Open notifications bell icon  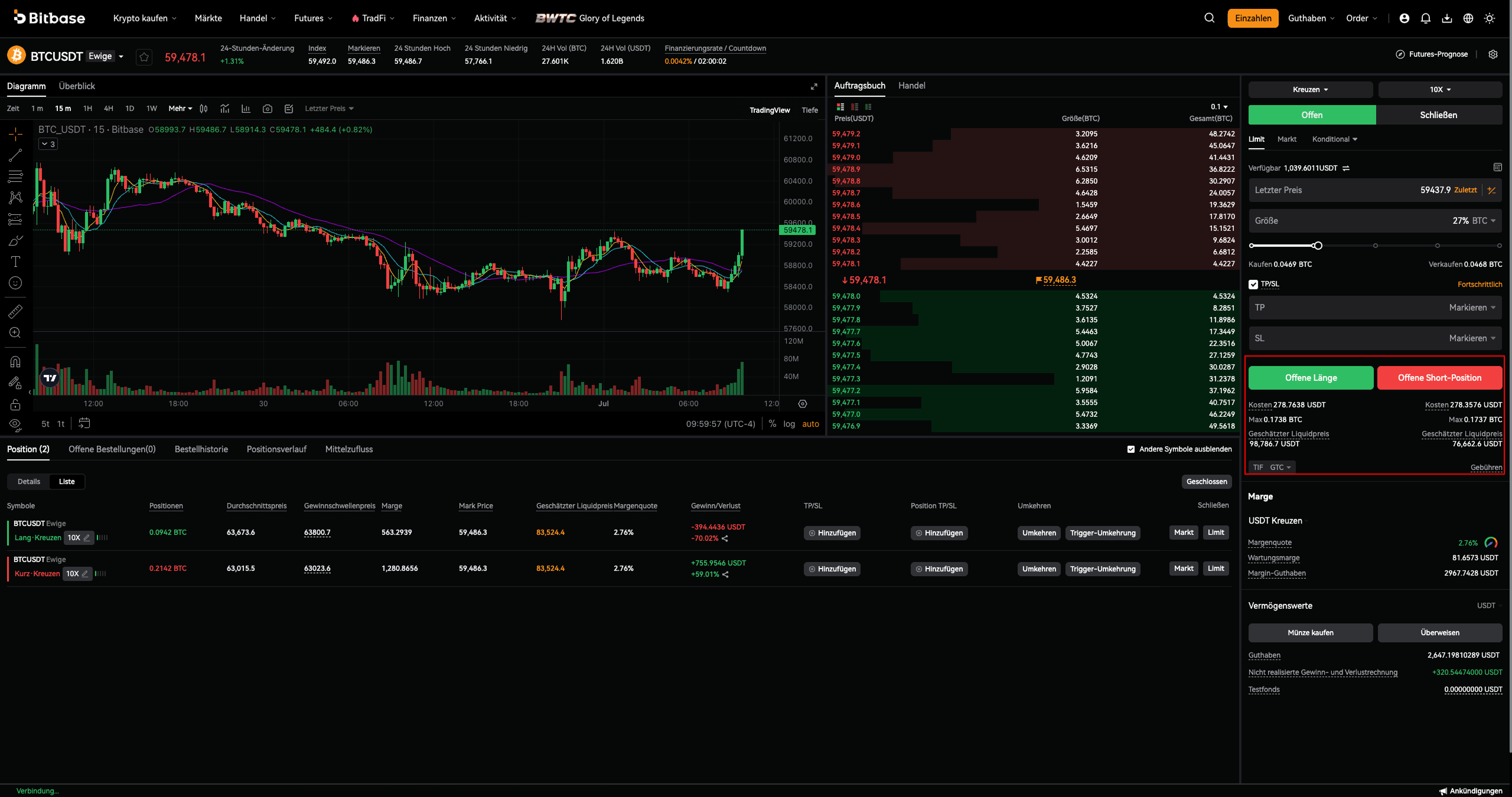[1426, 18]
